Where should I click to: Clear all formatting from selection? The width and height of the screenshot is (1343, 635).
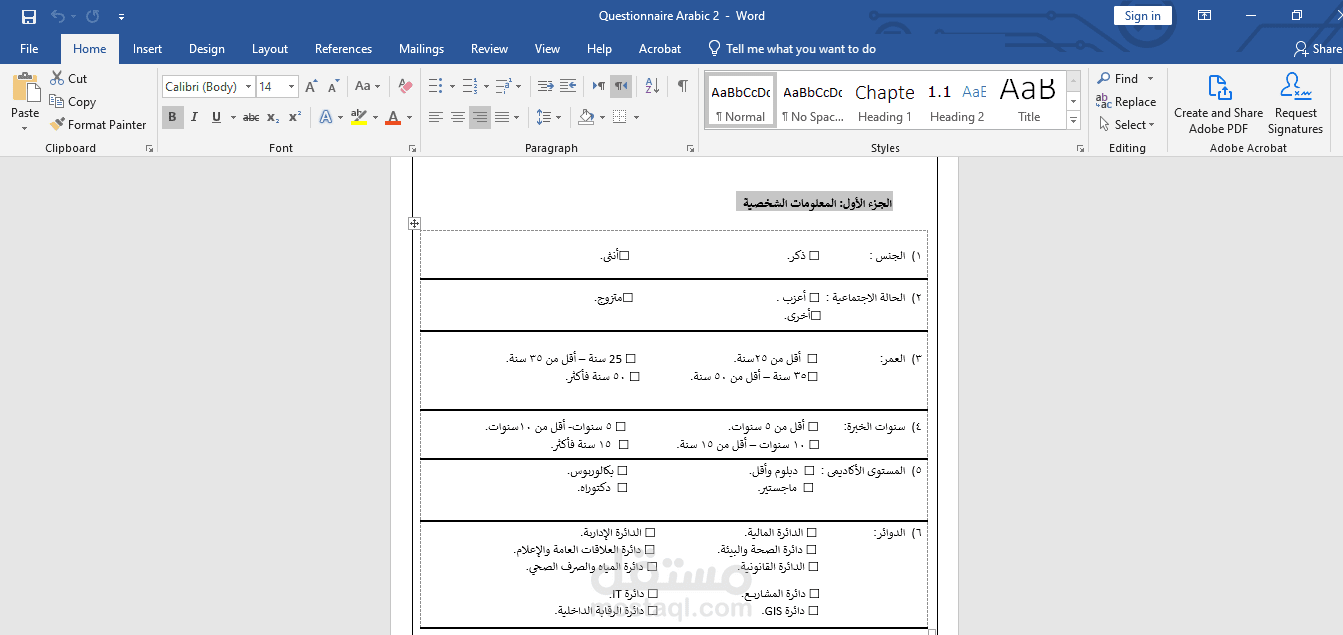pyautogui.click(x=405, y=87)
